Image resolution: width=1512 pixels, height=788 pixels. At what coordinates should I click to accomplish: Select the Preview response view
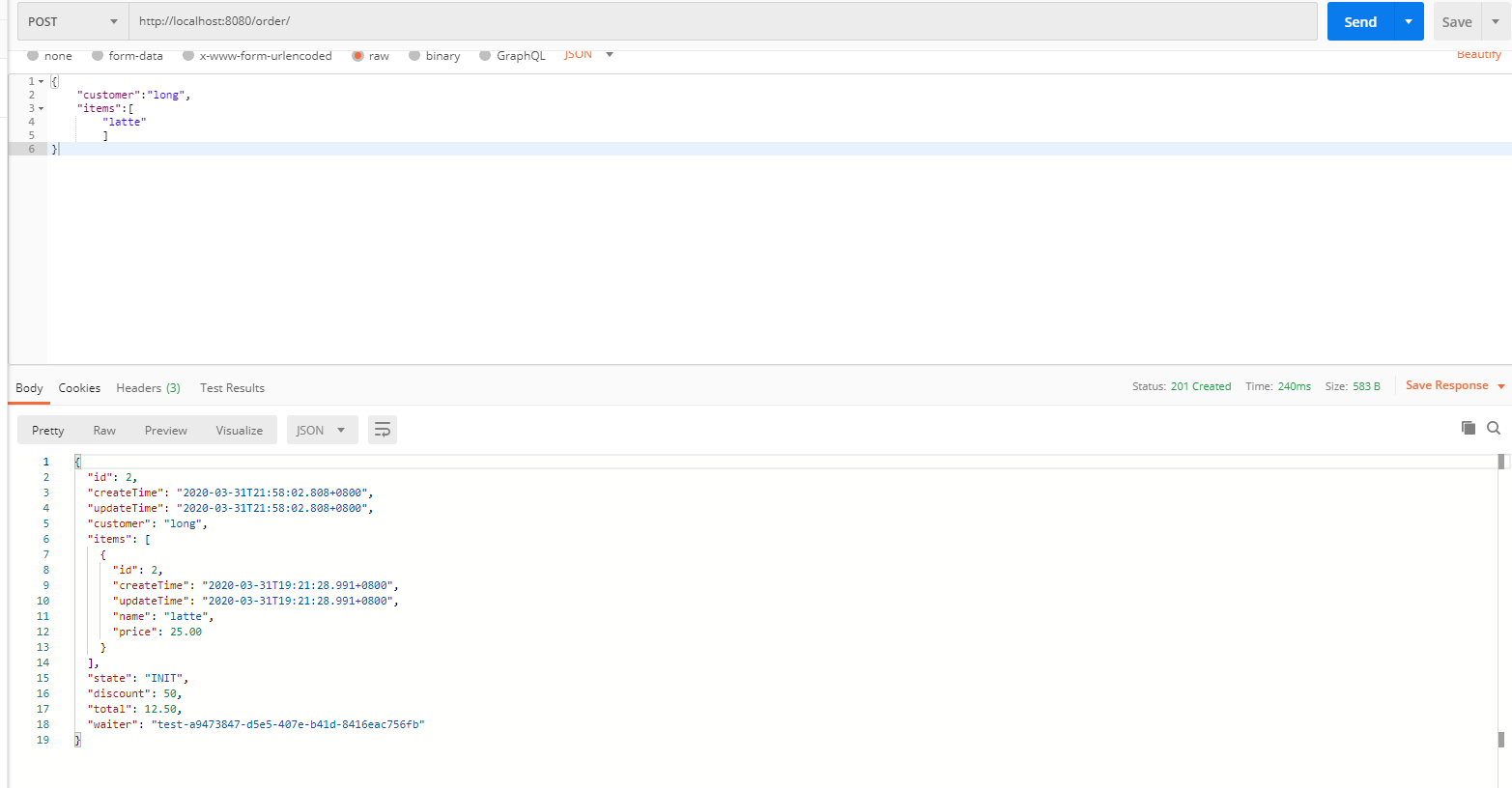[166, 430]
